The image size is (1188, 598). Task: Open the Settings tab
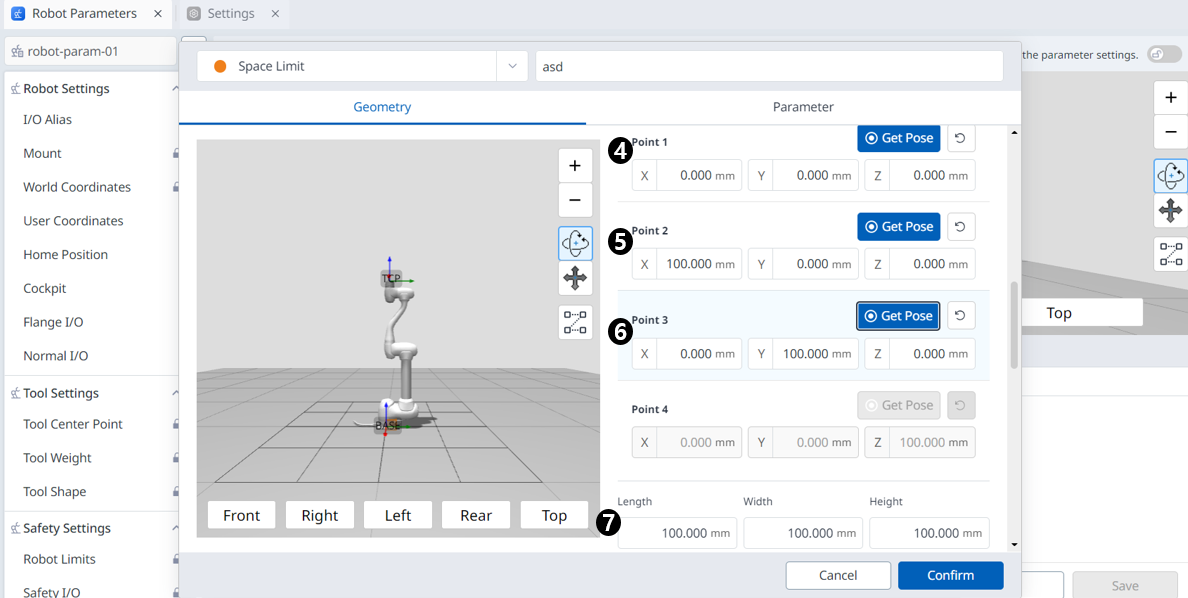(230, 14)
